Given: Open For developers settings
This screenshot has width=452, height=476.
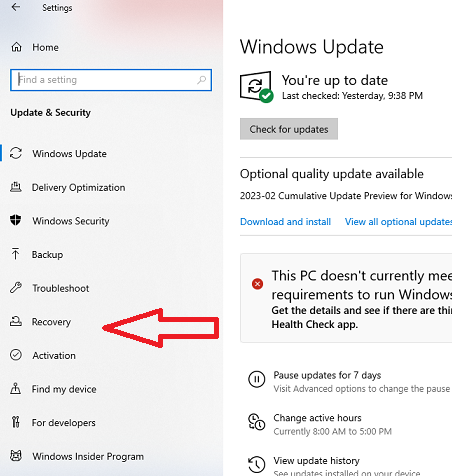Looking at the screenshot, I should 64,423.
